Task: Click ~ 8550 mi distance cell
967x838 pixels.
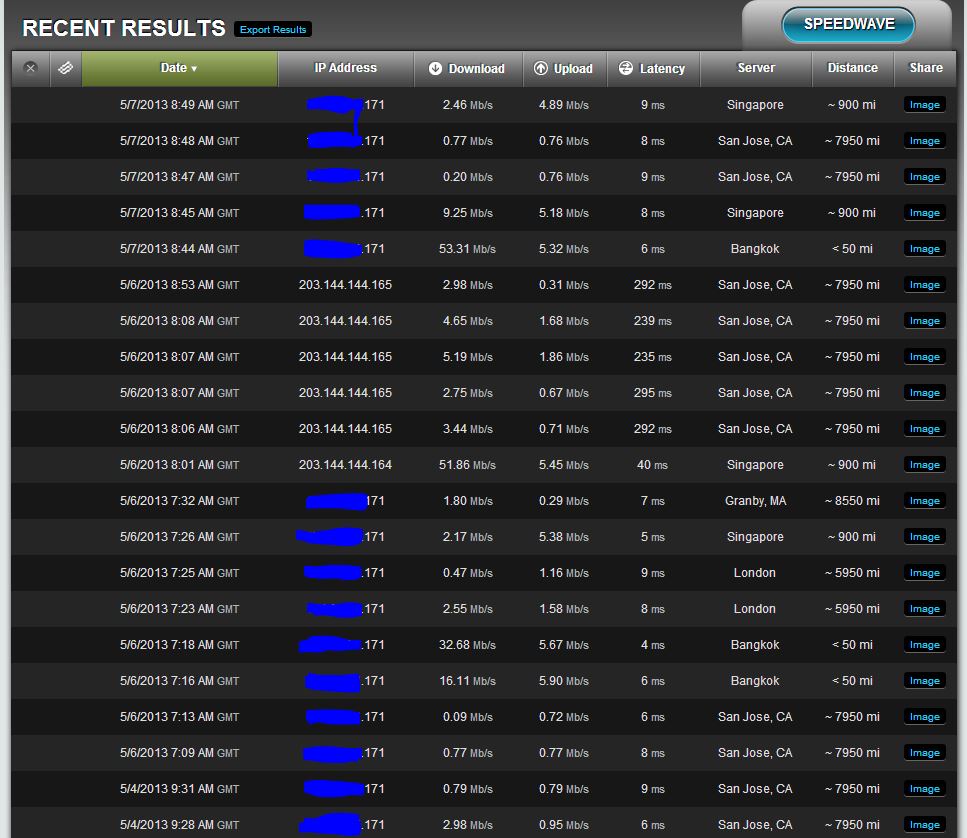Action: click(x=852, y=501)
